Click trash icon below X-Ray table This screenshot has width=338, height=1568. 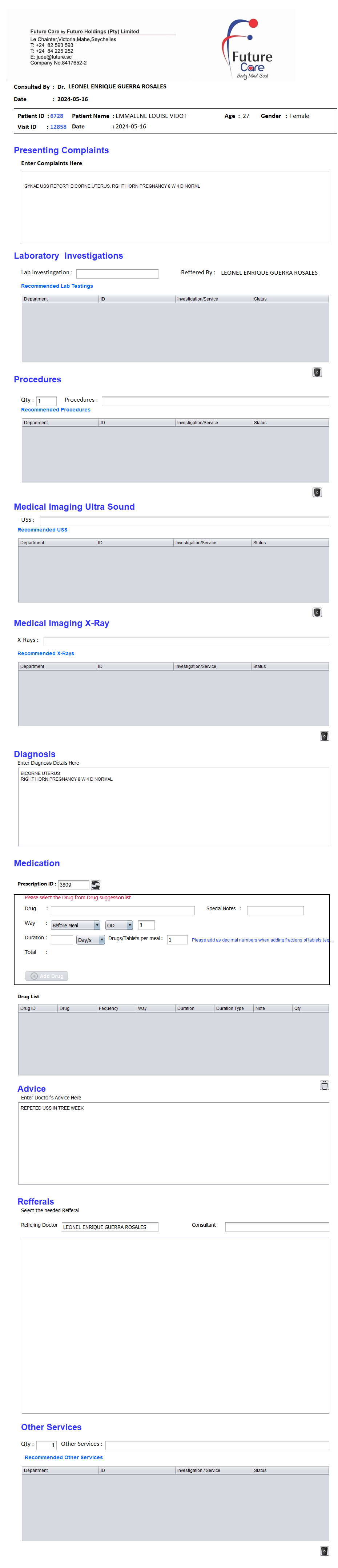tap(324, 735)
